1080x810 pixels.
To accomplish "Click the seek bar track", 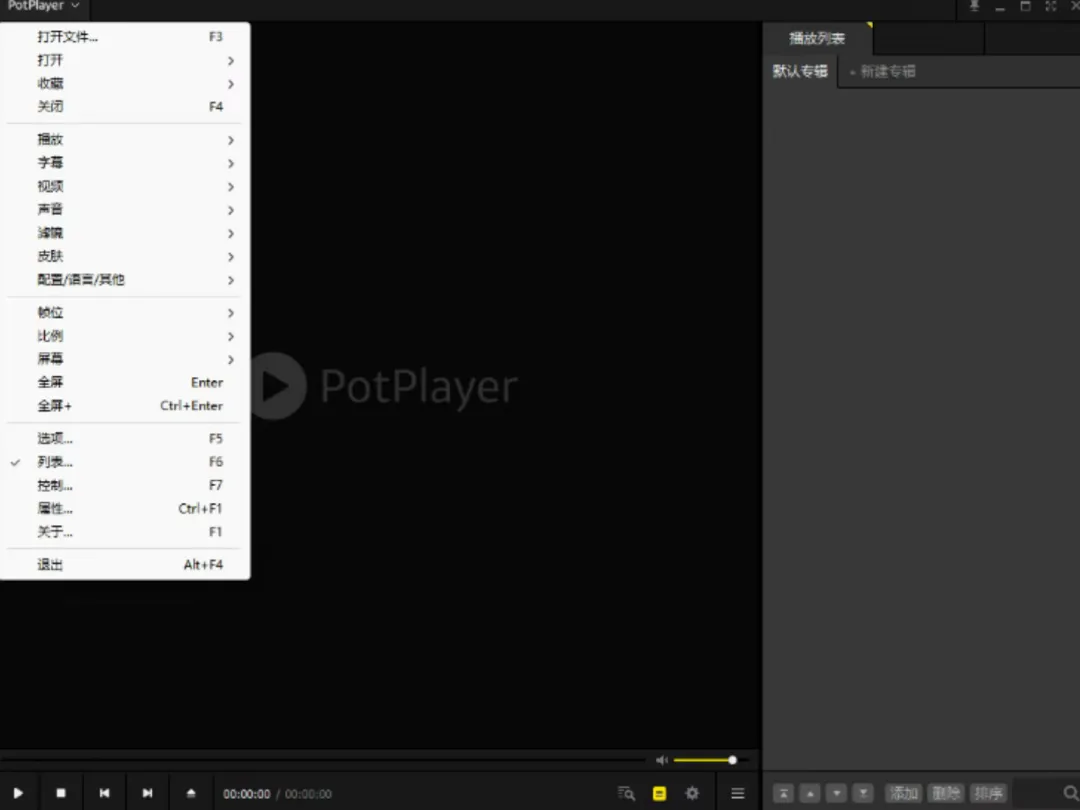I will 324,760.
